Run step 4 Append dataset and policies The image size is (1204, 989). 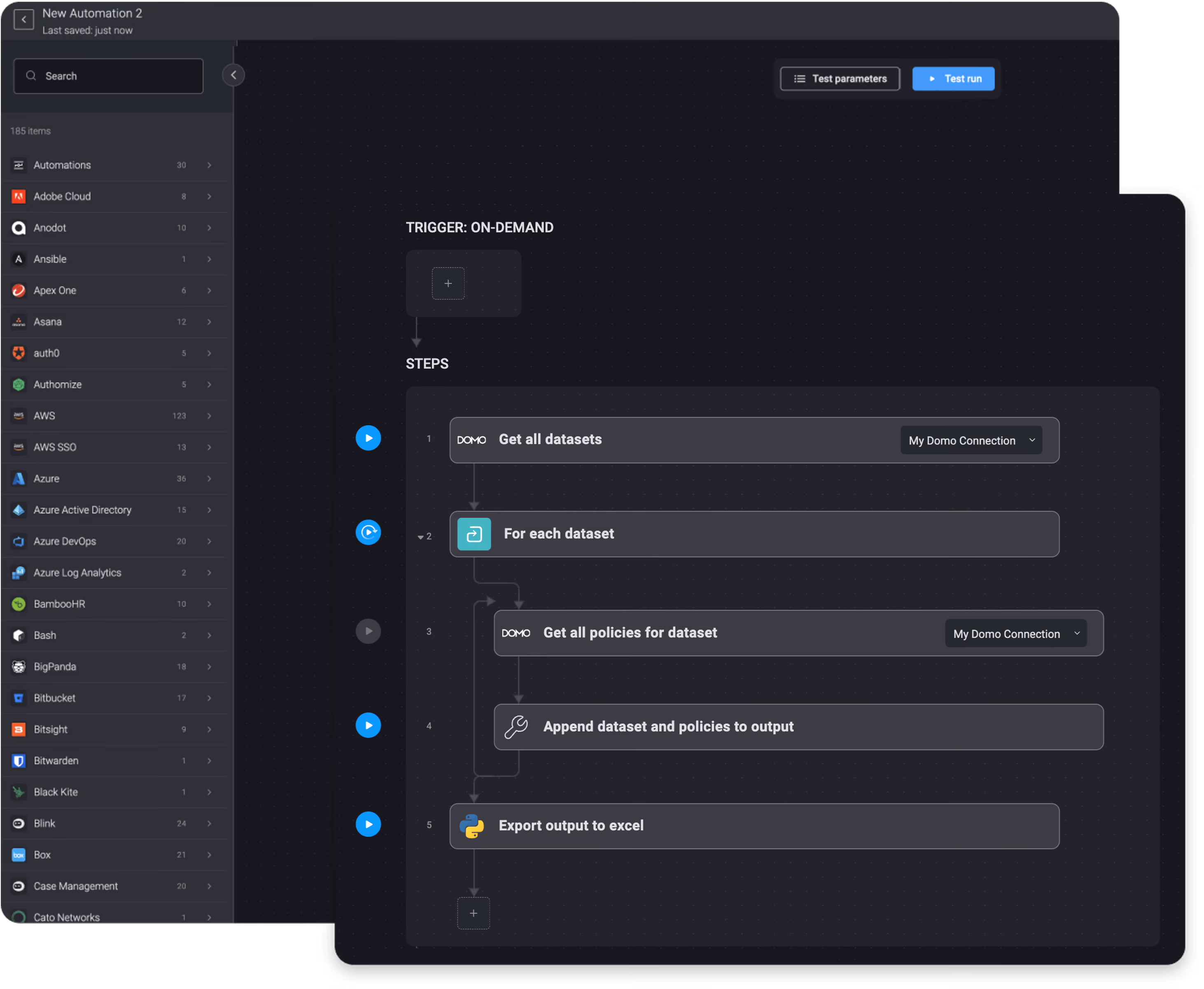[369, 725]
